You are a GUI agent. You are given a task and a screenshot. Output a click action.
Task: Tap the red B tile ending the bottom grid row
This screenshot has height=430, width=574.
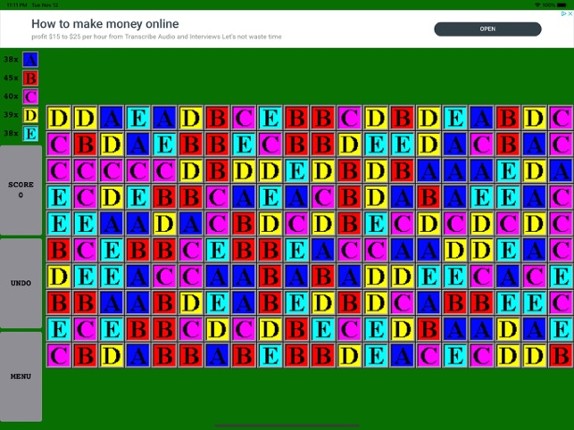point(561,355)
